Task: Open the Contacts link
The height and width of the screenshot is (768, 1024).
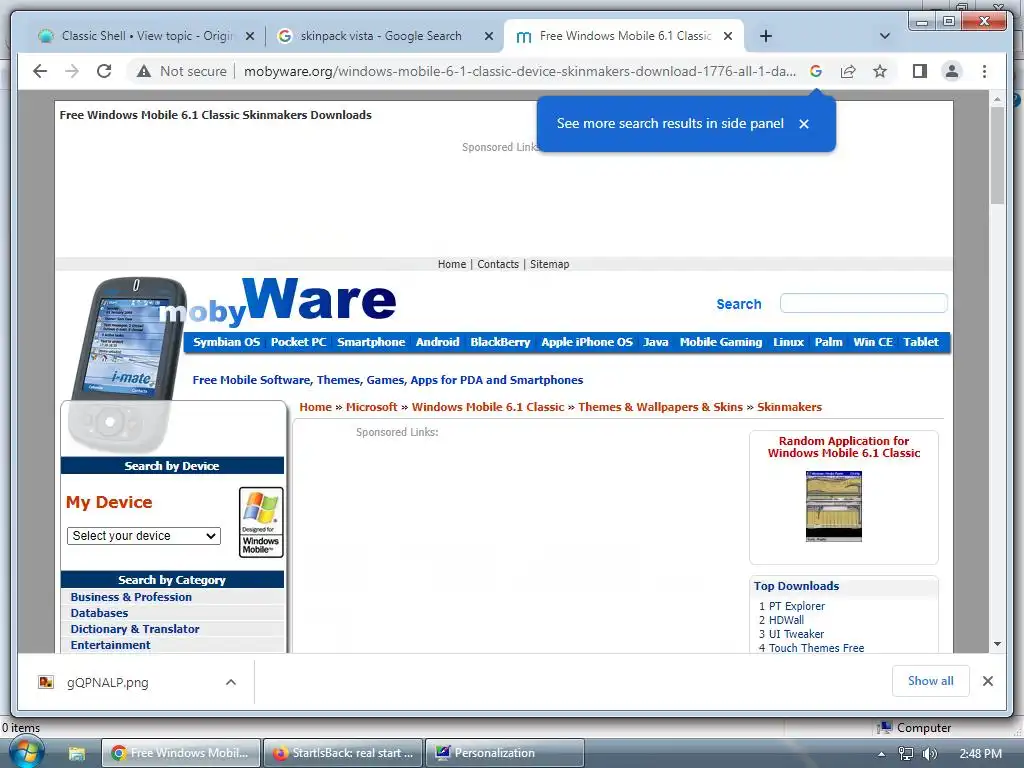Action: click(498, 264)
